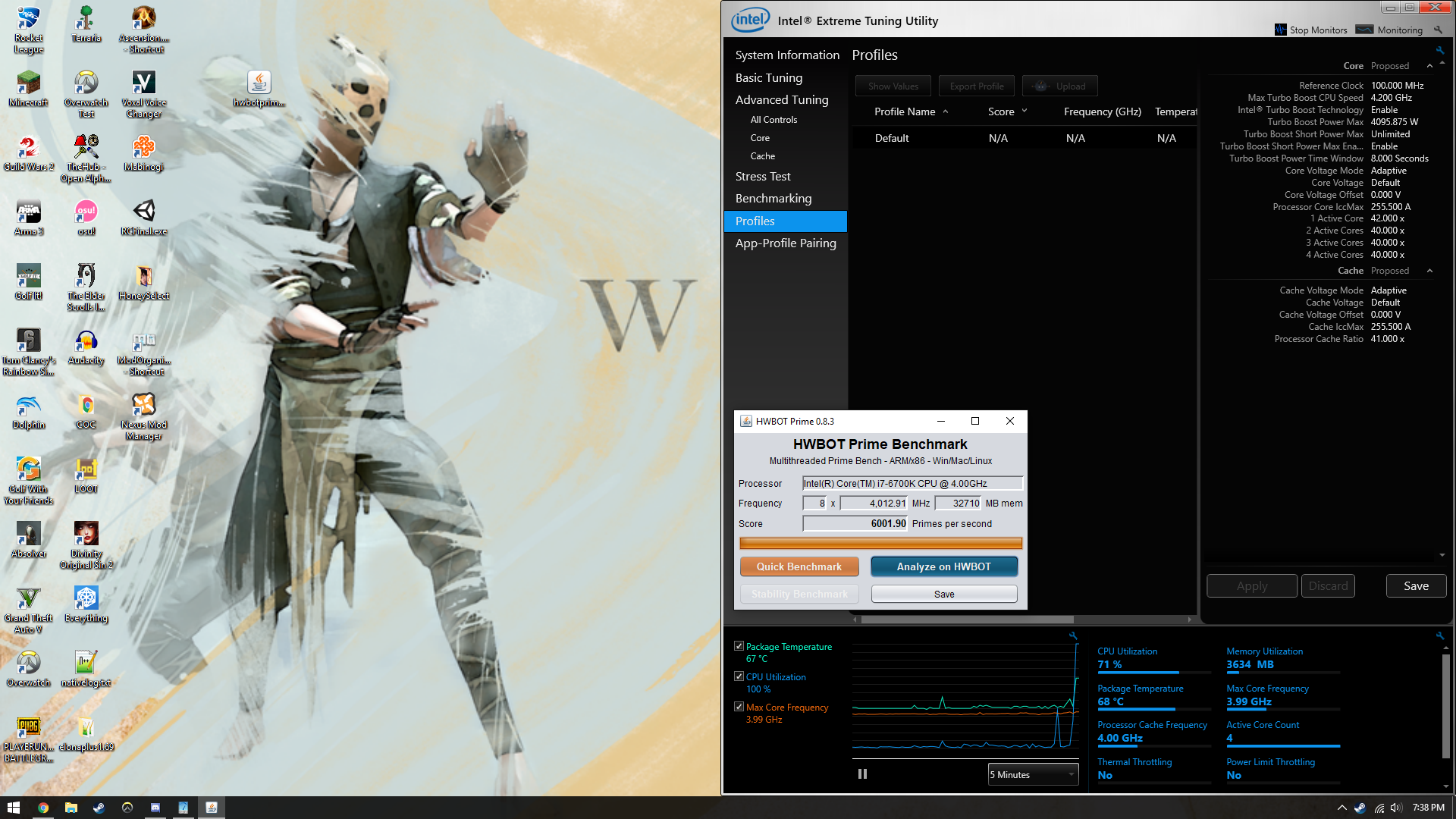The image size is (1456, 819).
Task: Open the Benchmarking section
Action: tap(773, 198)
